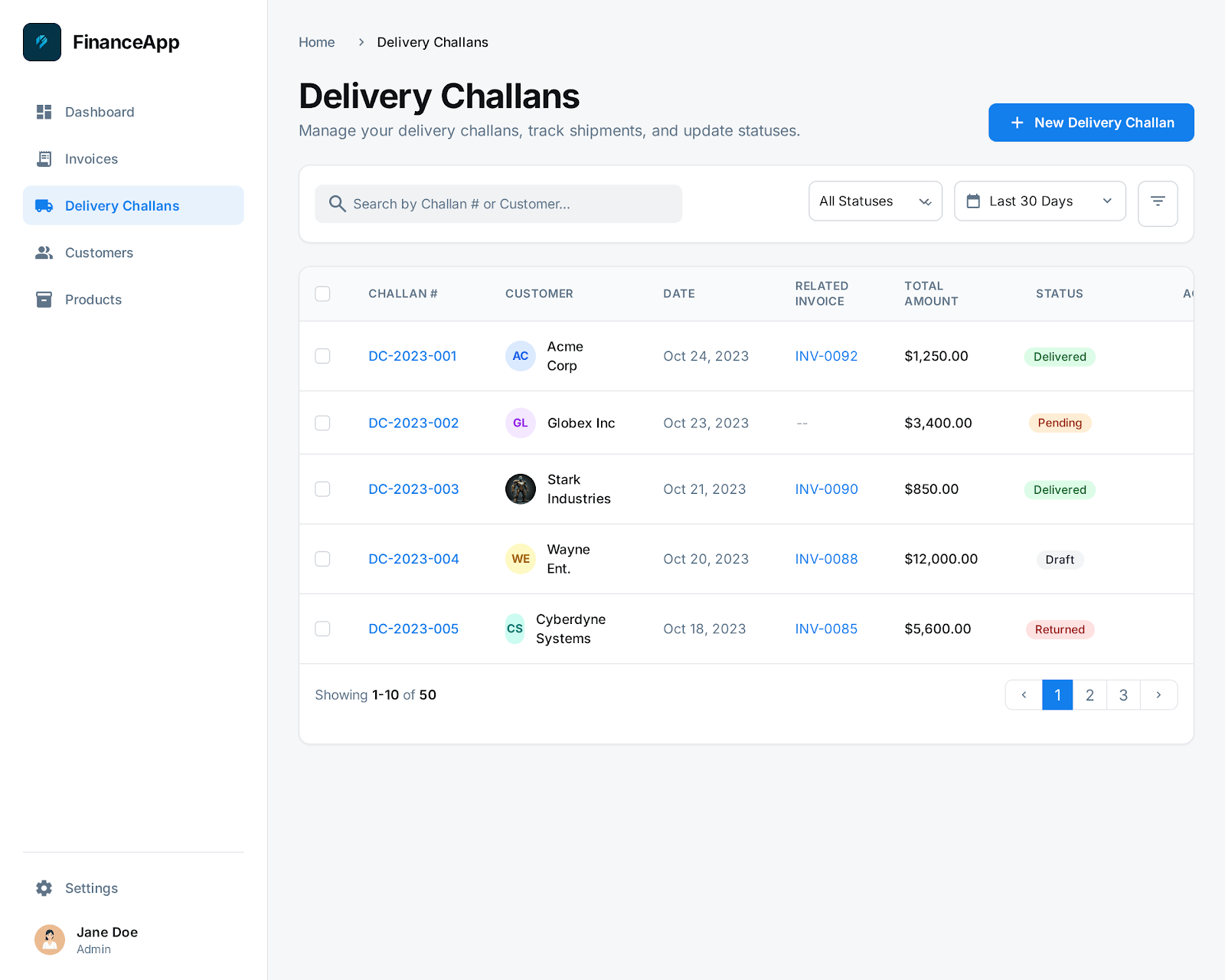This screenshot has height=980, width=1225.
Task: Click the Stark Industries avatar image
Action: [x=521, y=489]
